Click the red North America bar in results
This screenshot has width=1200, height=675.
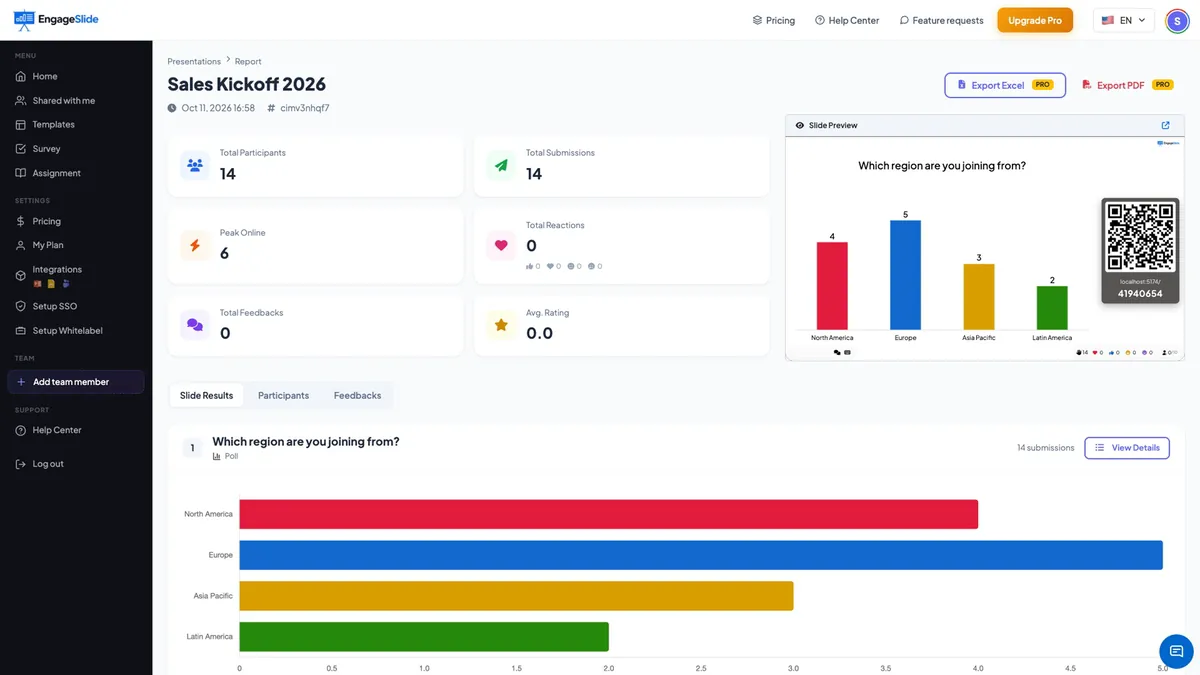[x=608, y=514]
